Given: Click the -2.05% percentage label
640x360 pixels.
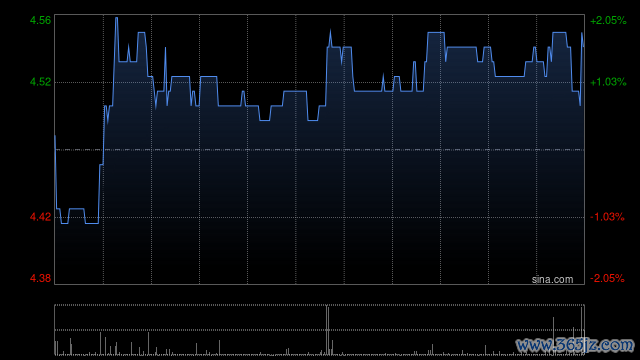Looking at the screenshot, I should pyautogui.click(x=607, y=278).
